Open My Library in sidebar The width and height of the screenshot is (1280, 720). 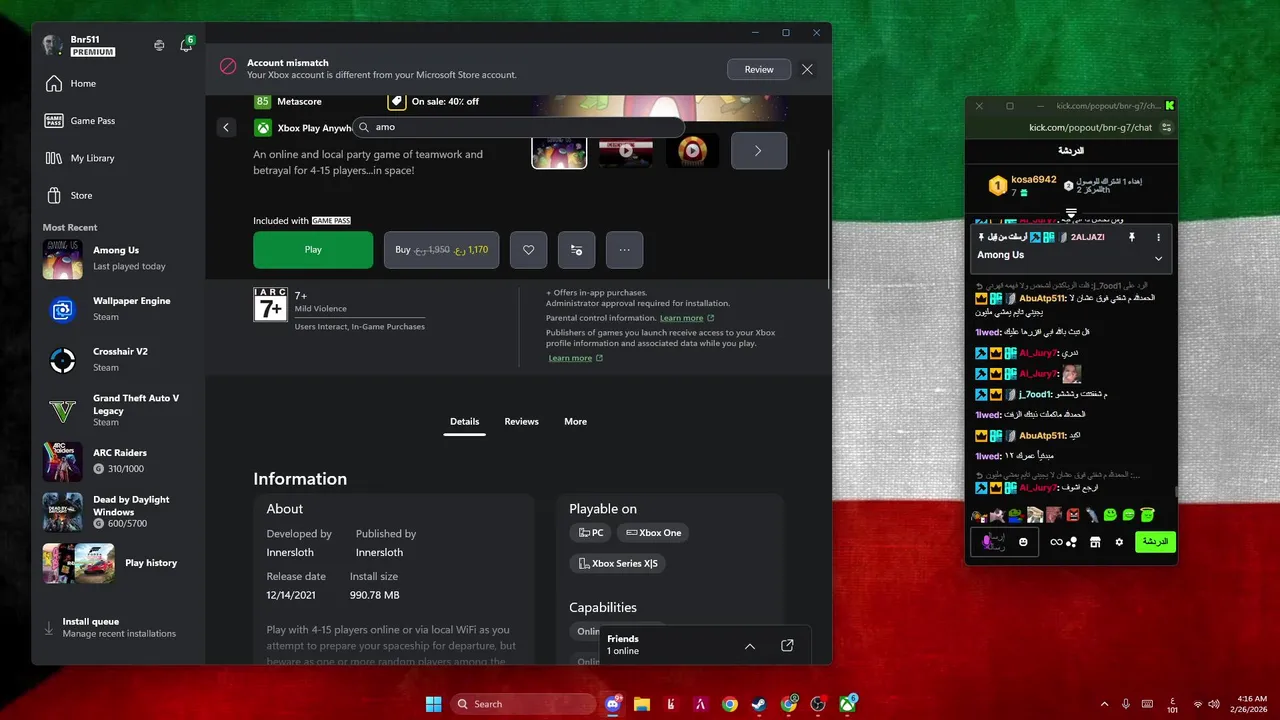pyautogui.click(x=118, y=158)
